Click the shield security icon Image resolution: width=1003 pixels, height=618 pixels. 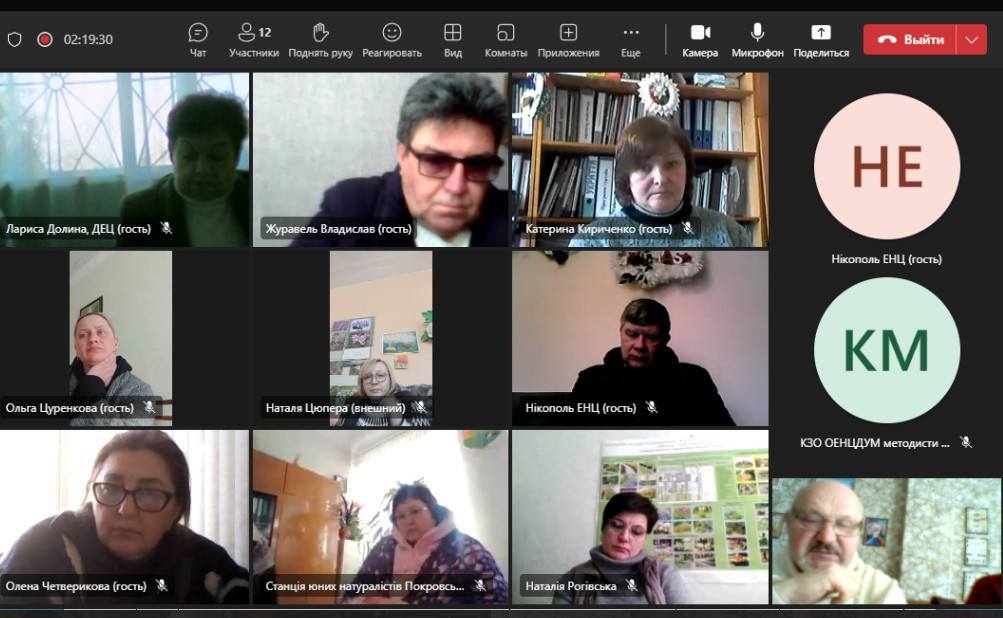pos(14,39)
